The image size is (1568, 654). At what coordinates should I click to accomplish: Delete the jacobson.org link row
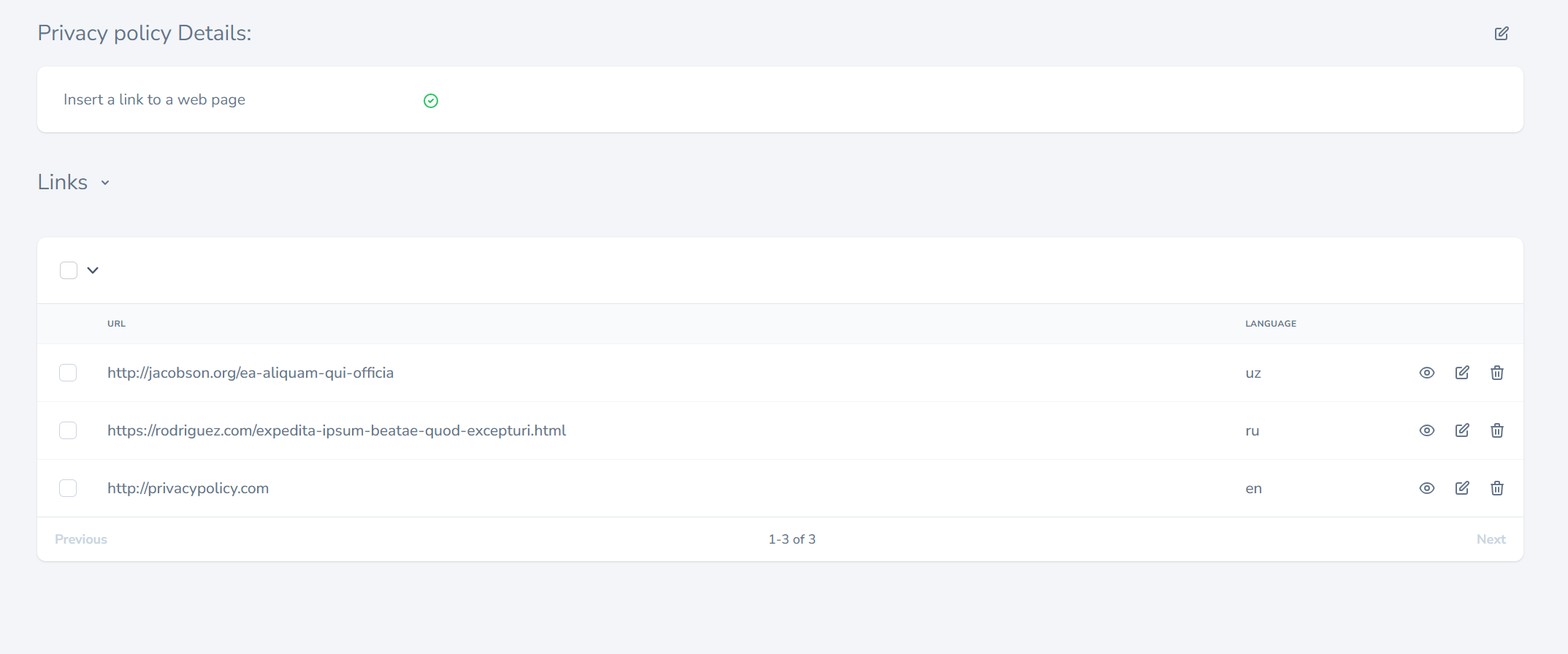coord(1496,373)
